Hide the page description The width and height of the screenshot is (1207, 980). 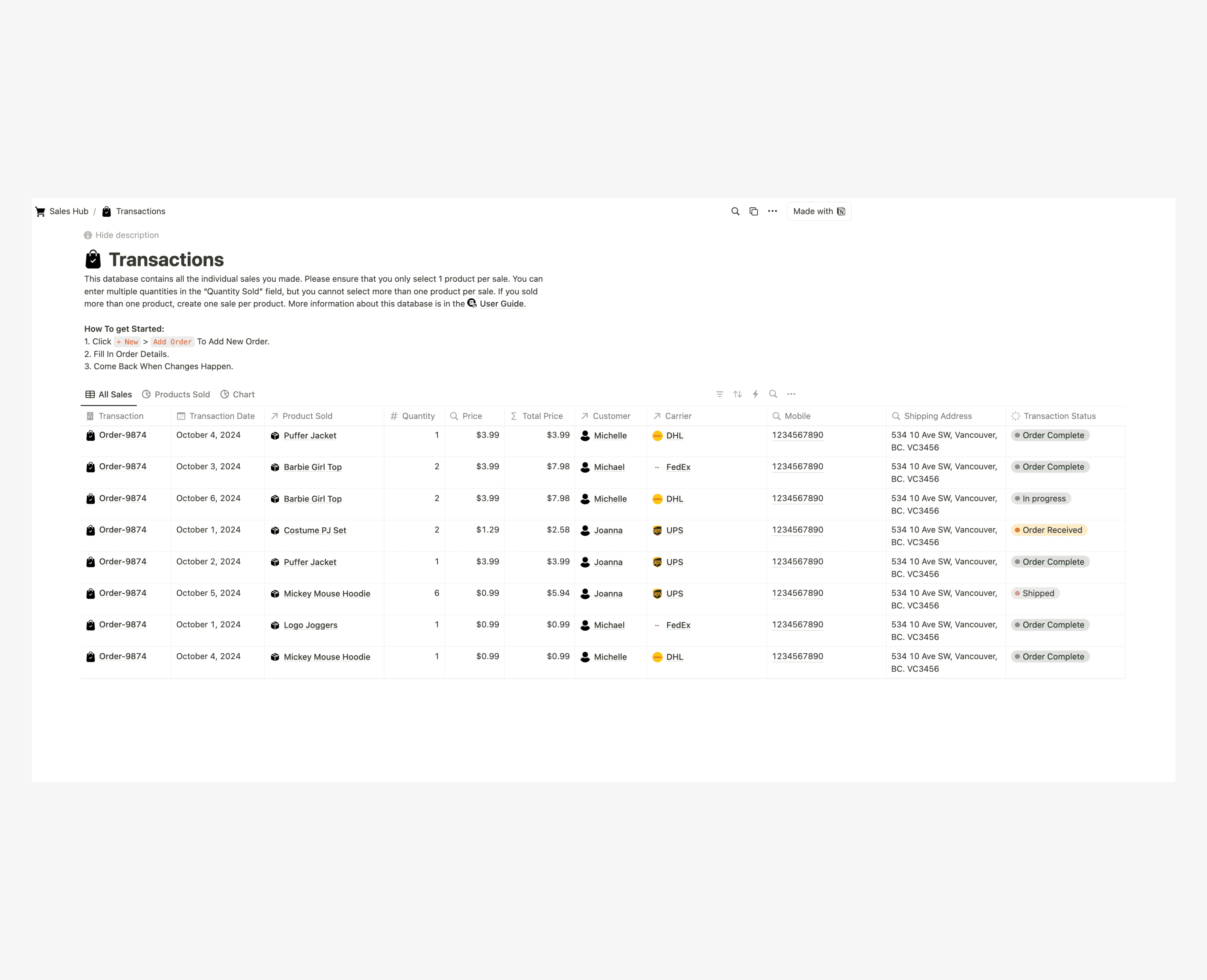pos(121,235)
